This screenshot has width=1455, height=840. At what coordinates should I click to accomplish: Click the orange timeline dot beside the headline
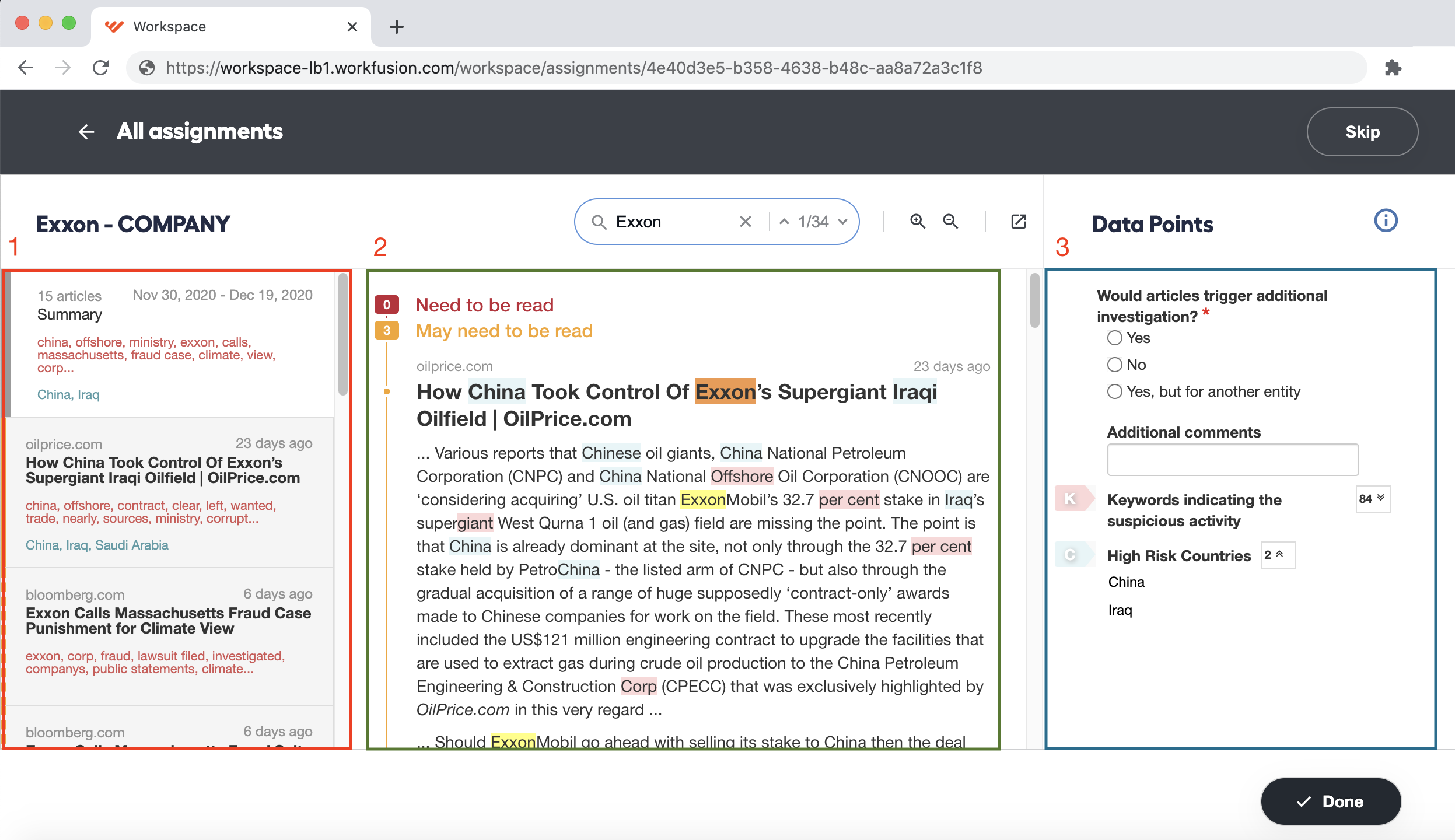386,391
